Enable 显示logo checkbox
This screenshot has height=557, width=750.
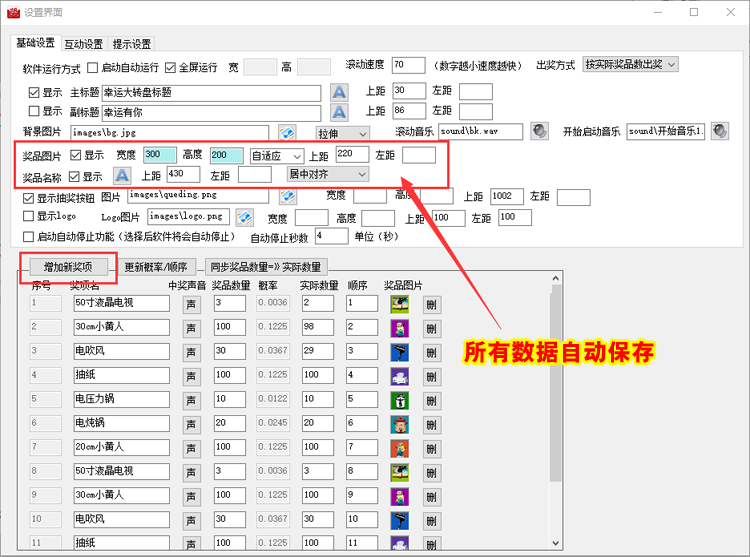[x=28, y=216]
